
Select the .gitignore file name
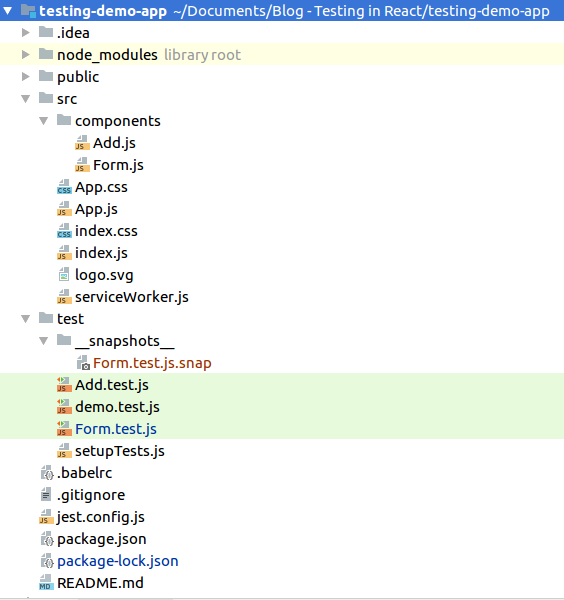(91, 496)
